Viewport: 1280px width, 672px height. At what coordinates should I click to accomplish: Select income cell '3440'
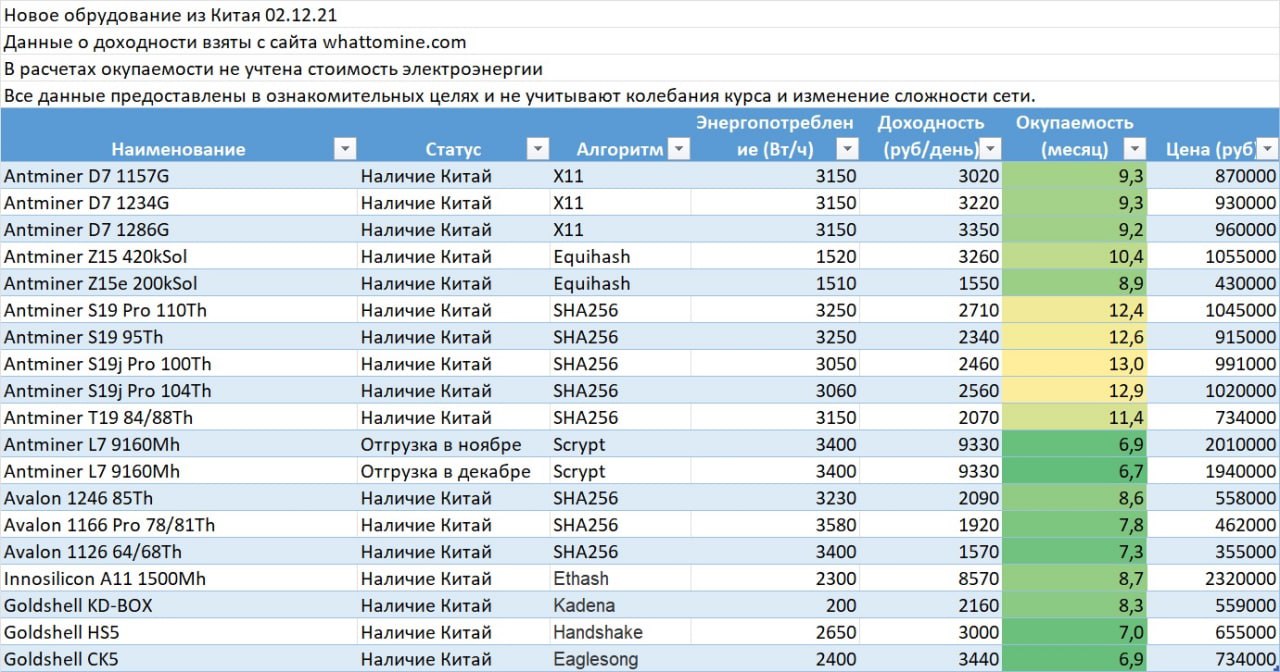click(x=932, y=659)
